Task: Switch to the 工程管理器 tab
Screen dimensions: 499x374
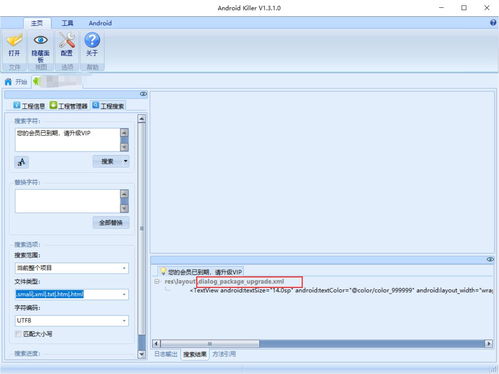Action: coord(69,106)
